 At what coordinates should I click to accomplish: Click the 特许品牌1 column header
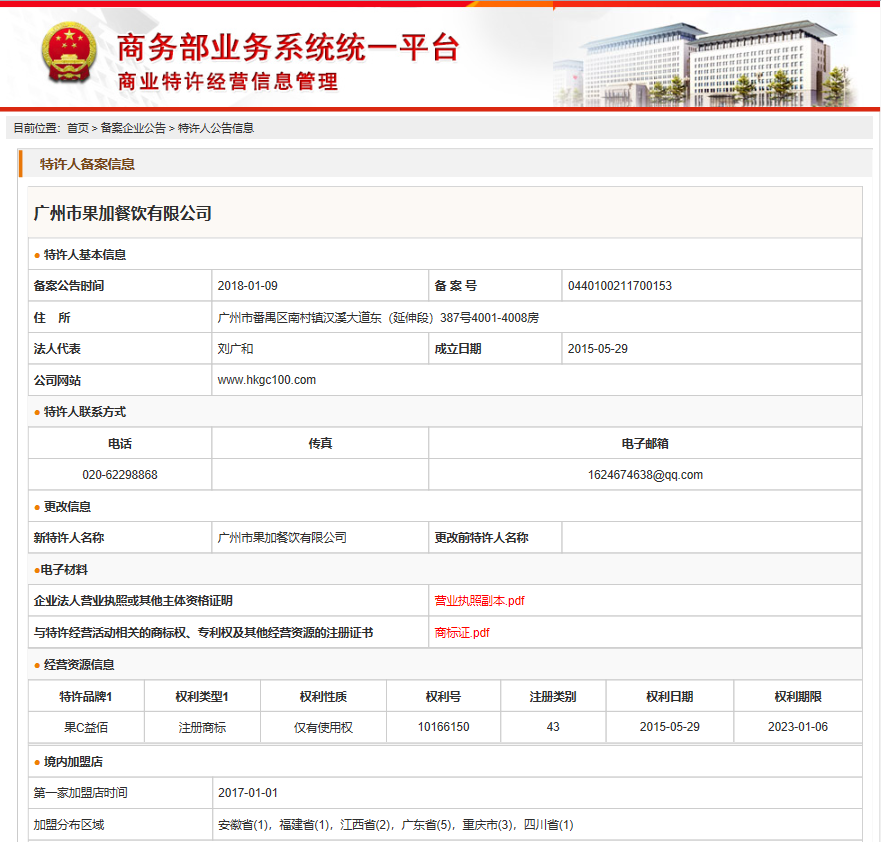coord(86,697)
